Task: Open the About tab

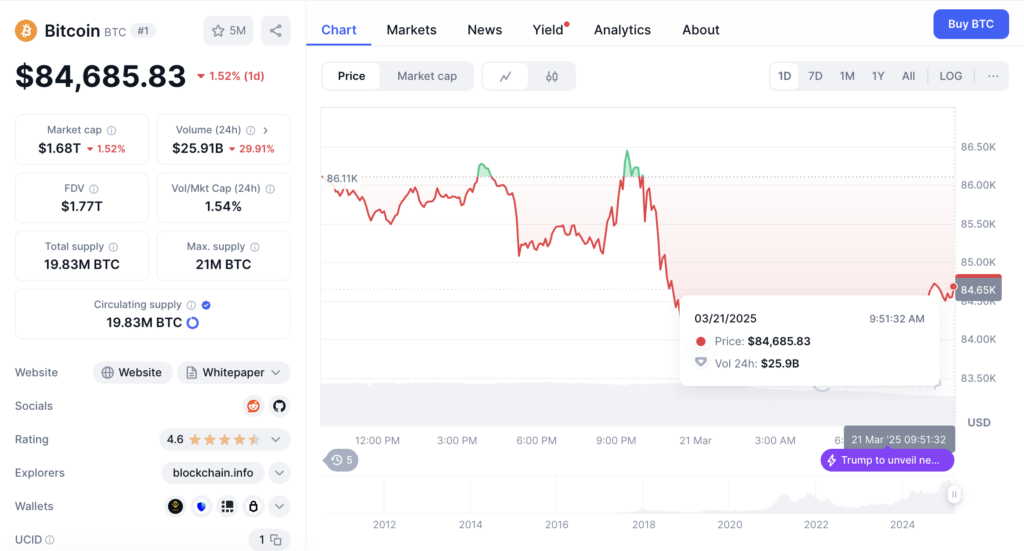Action: [x=701, y=30]
